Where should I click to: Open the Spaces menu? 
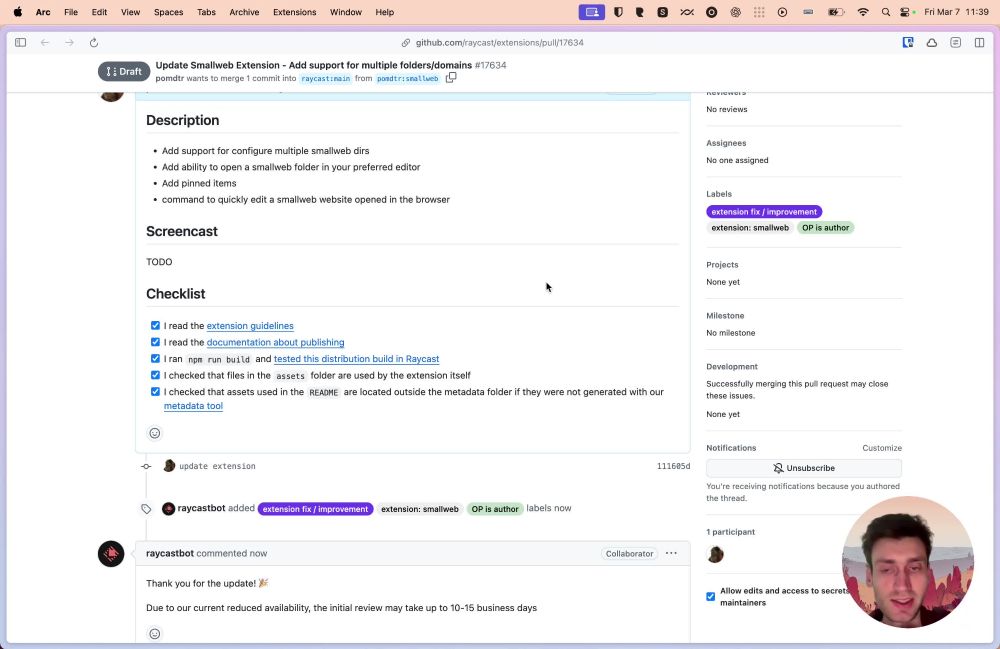click(x=168, y=12)
